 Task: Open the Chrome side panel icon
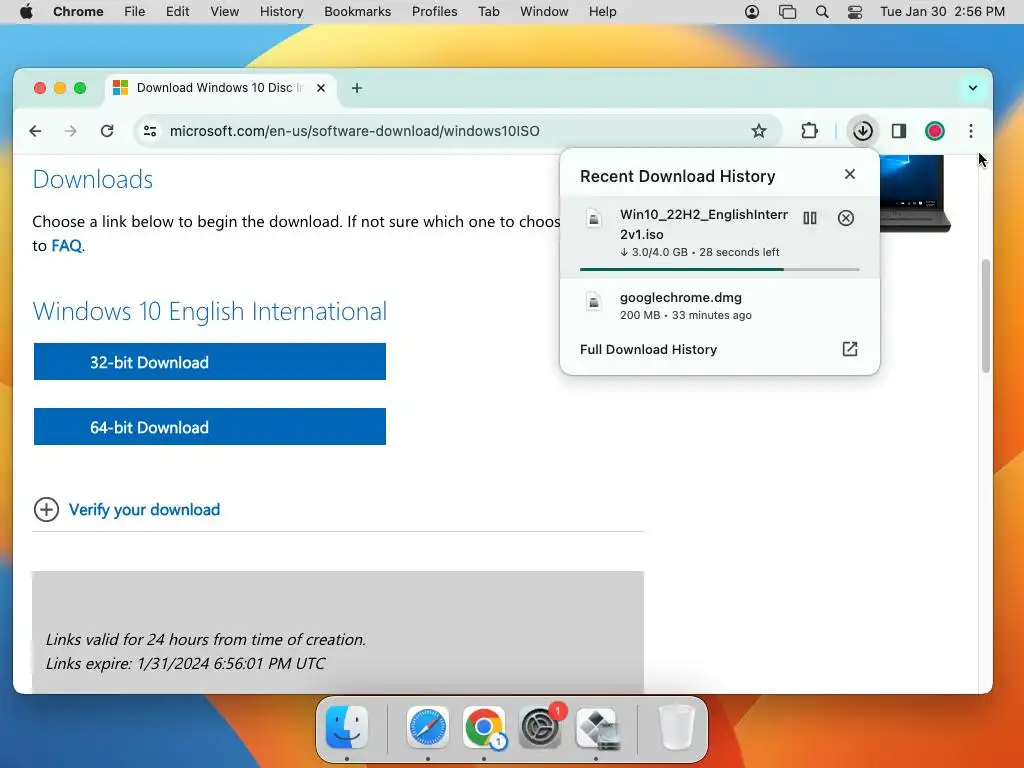point(899,131)
